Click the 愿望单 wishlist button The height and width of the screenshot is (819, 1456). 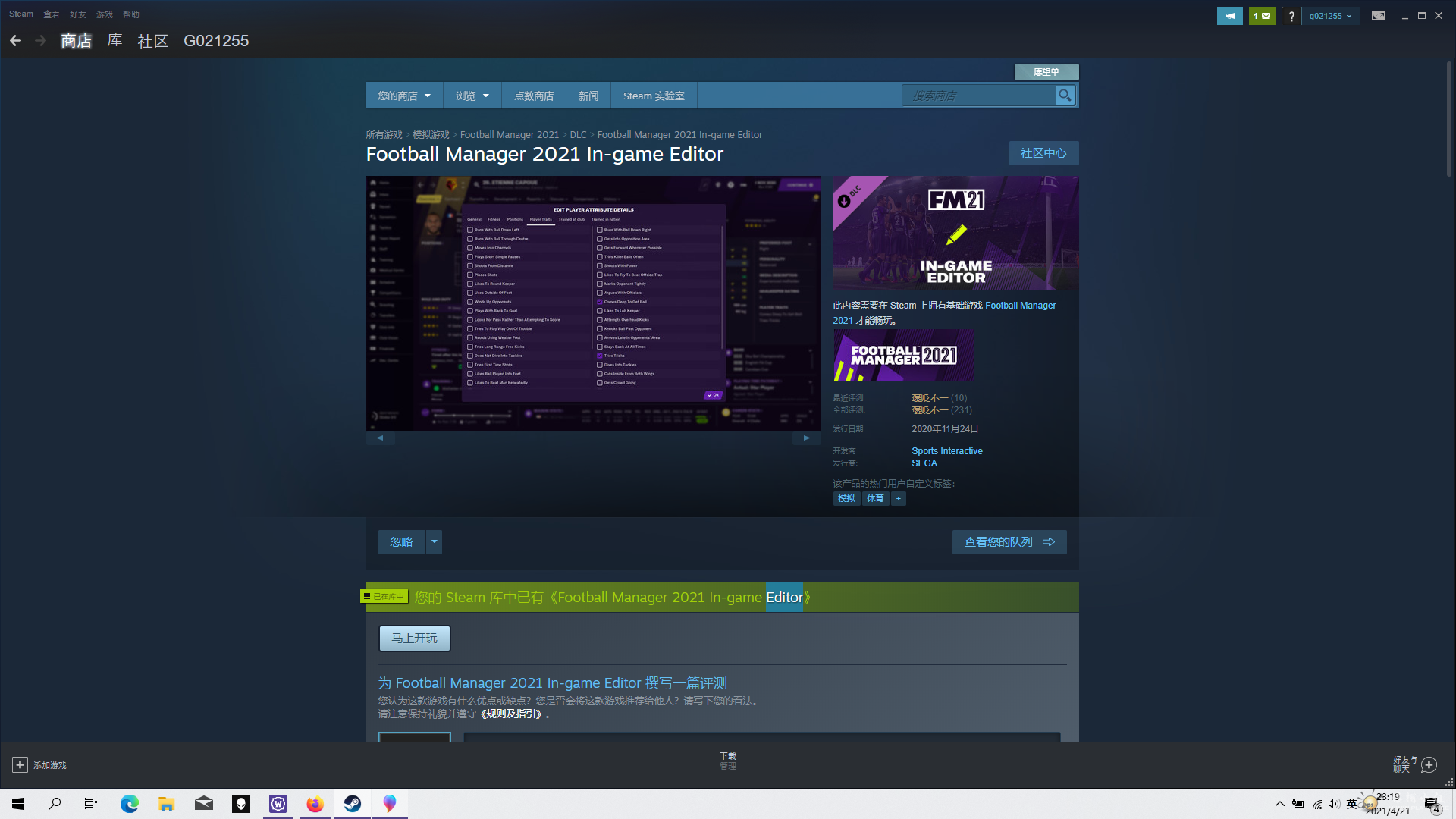[1046, 72]
